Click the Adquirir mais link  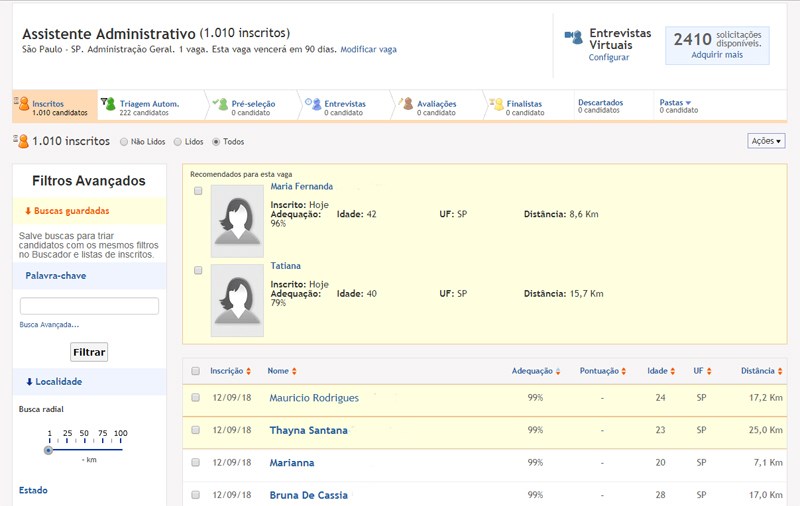pyautogui.click(x=717, y=55)
